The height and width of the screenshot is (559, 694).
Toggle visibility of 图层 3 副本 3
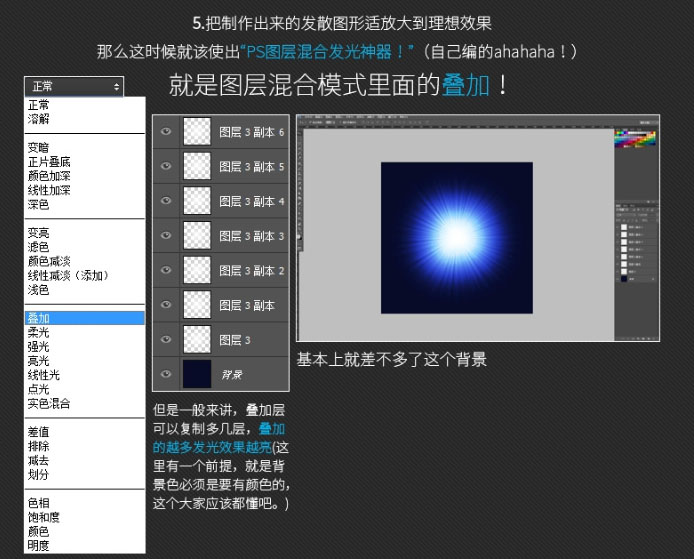click(166, 235)
